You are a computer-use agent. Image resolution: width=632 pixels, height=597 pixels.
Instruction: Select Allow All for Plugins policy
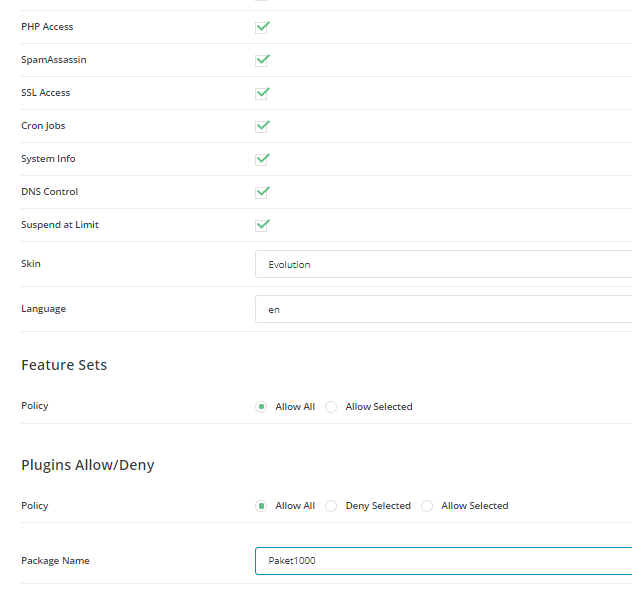click(x=261, y=506)
